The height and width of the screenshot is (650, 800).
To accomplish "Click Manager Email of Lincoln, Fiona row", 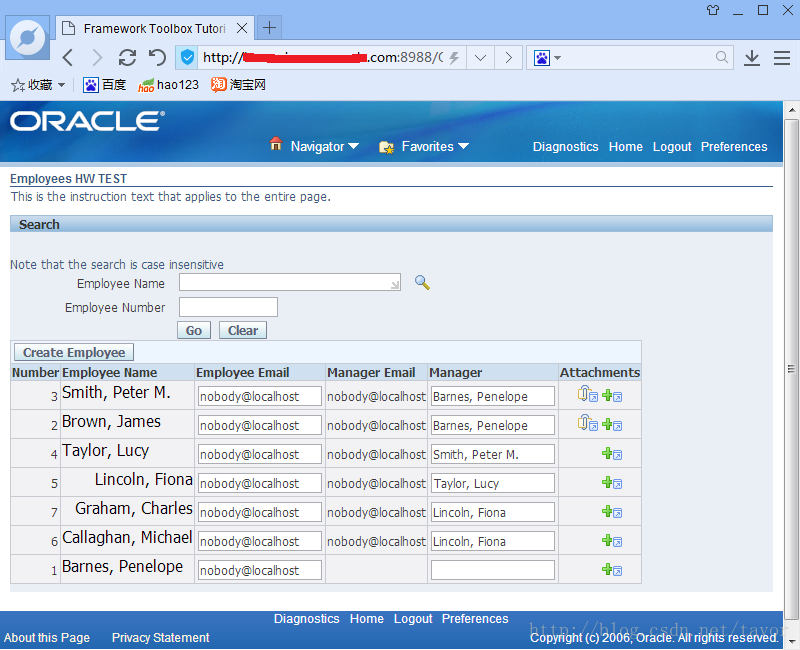I will coord(376,483).
